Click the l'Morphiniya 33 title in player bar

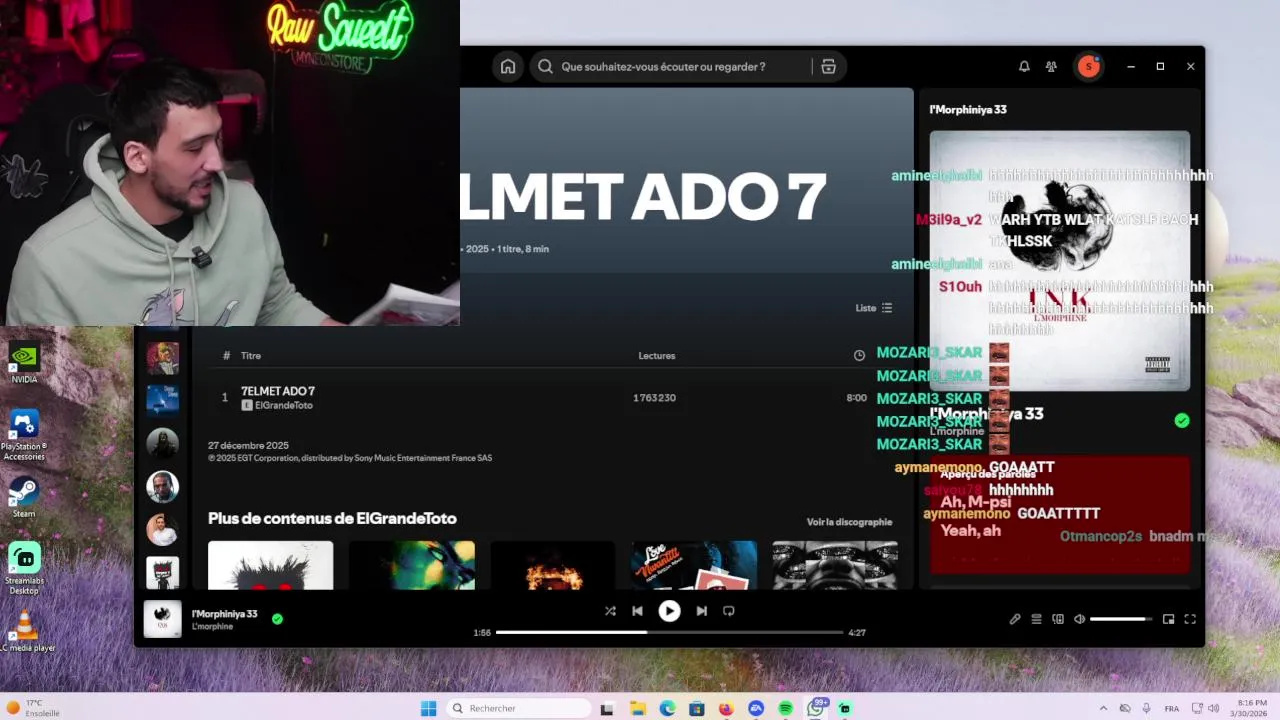pyautogui.click(x=225, y=614)
